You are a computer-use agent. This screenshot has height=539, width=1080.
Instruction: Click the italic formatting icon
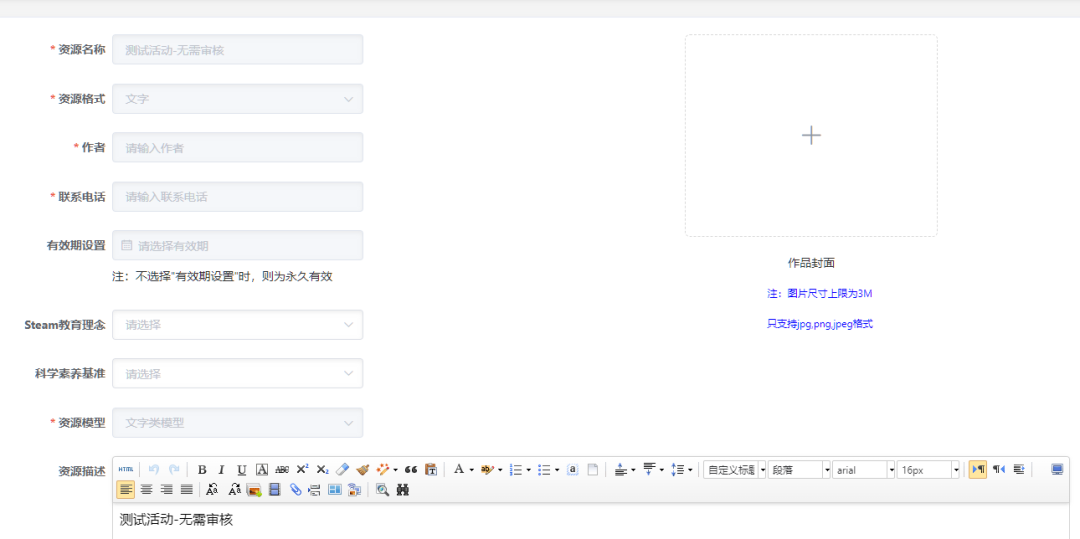coord(222,469)
